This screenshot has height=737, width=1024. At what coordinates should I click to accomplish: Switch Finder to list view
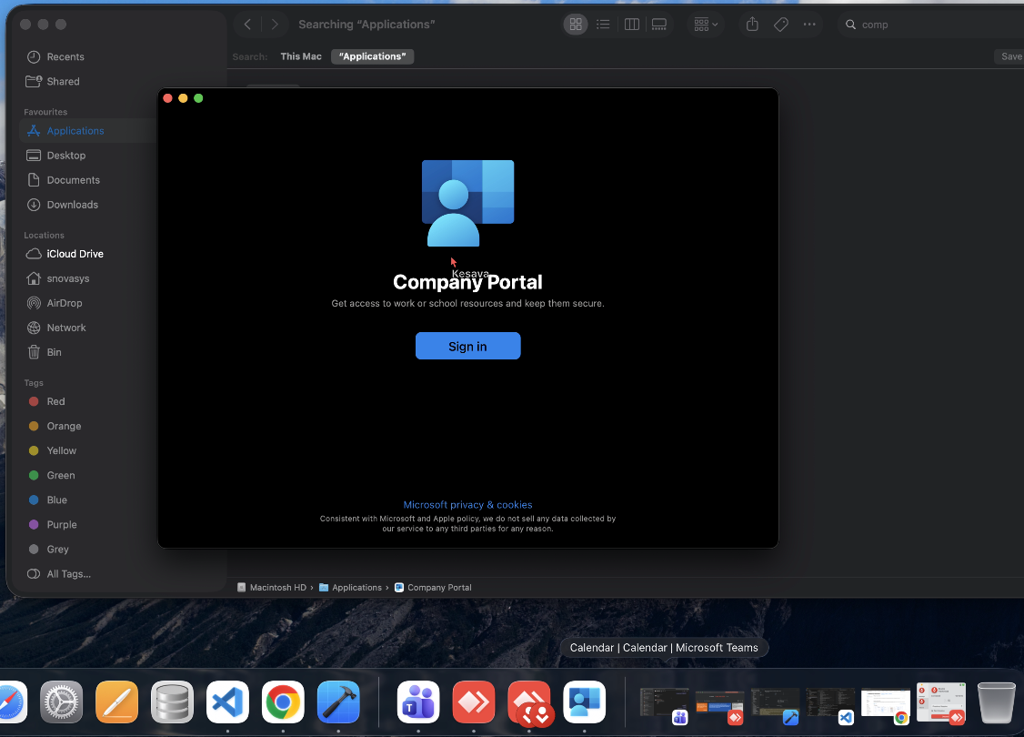coord(603,25)
